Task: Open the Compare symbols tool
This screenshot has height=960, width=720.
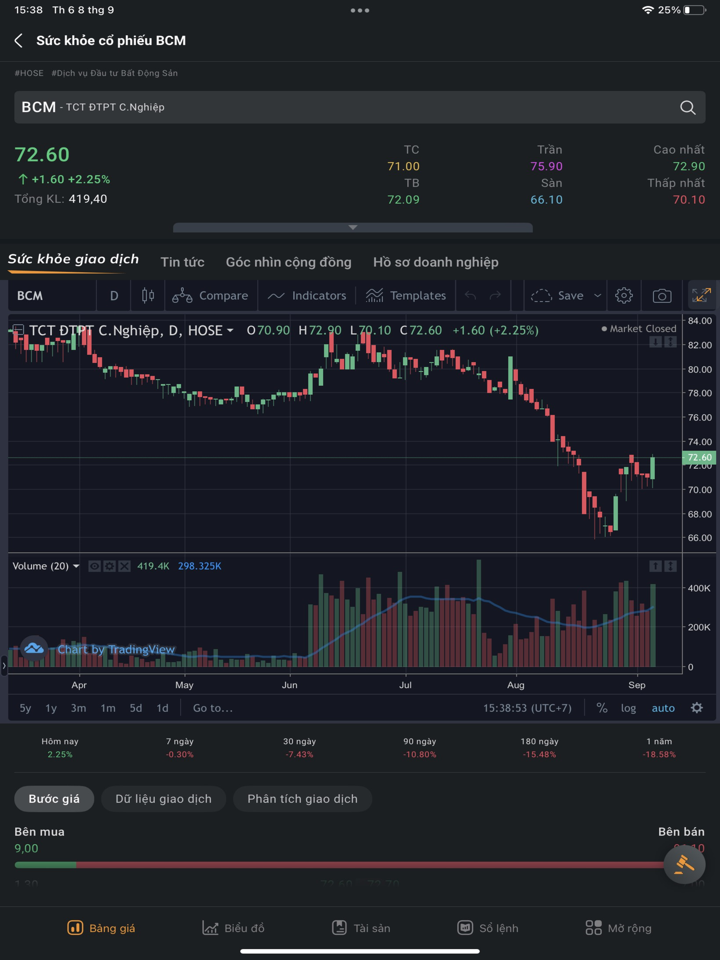Action: pyautogui.click(x=211, y=296)
